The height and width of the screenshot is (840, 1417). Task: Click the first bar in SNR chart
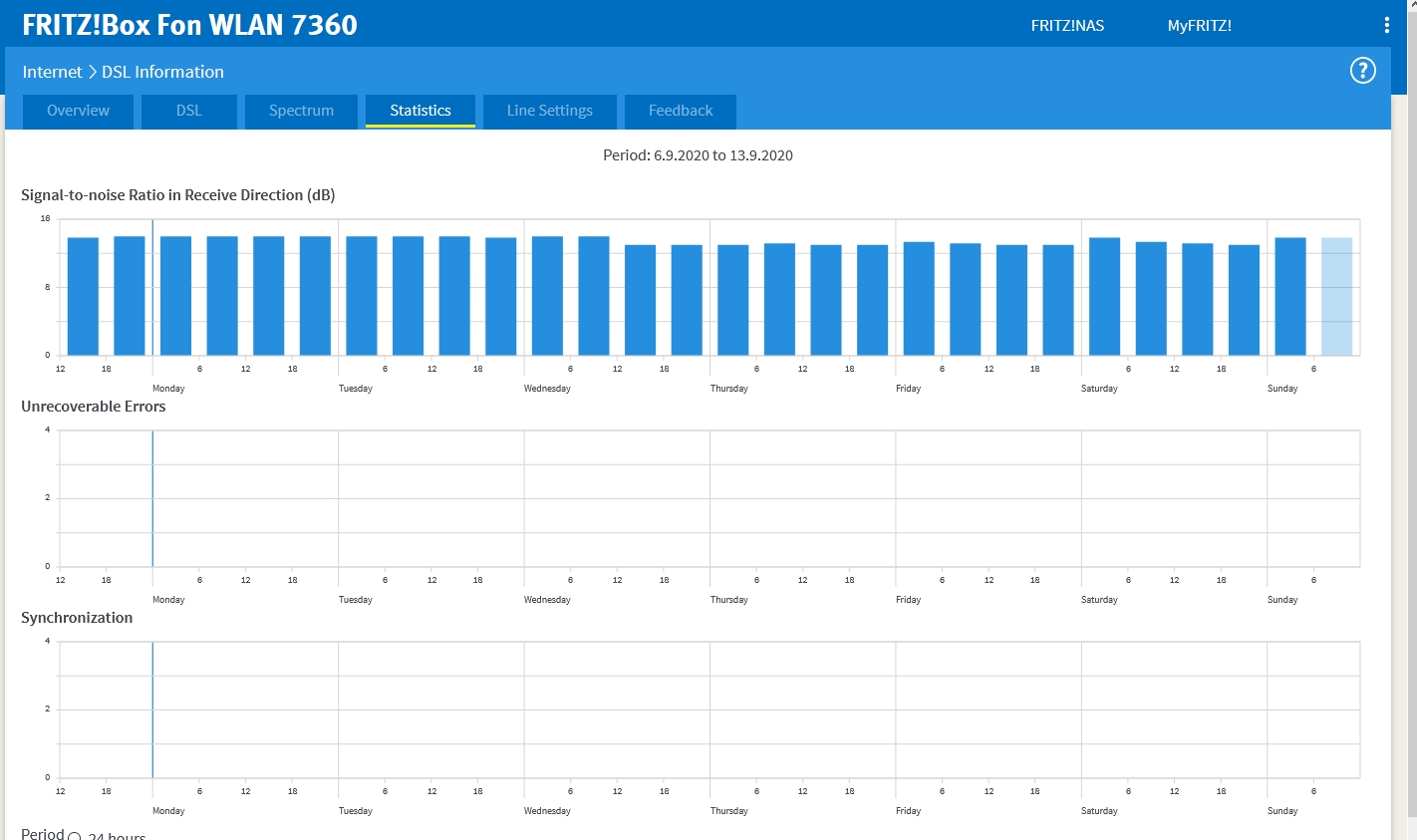[x=83, y=297]
